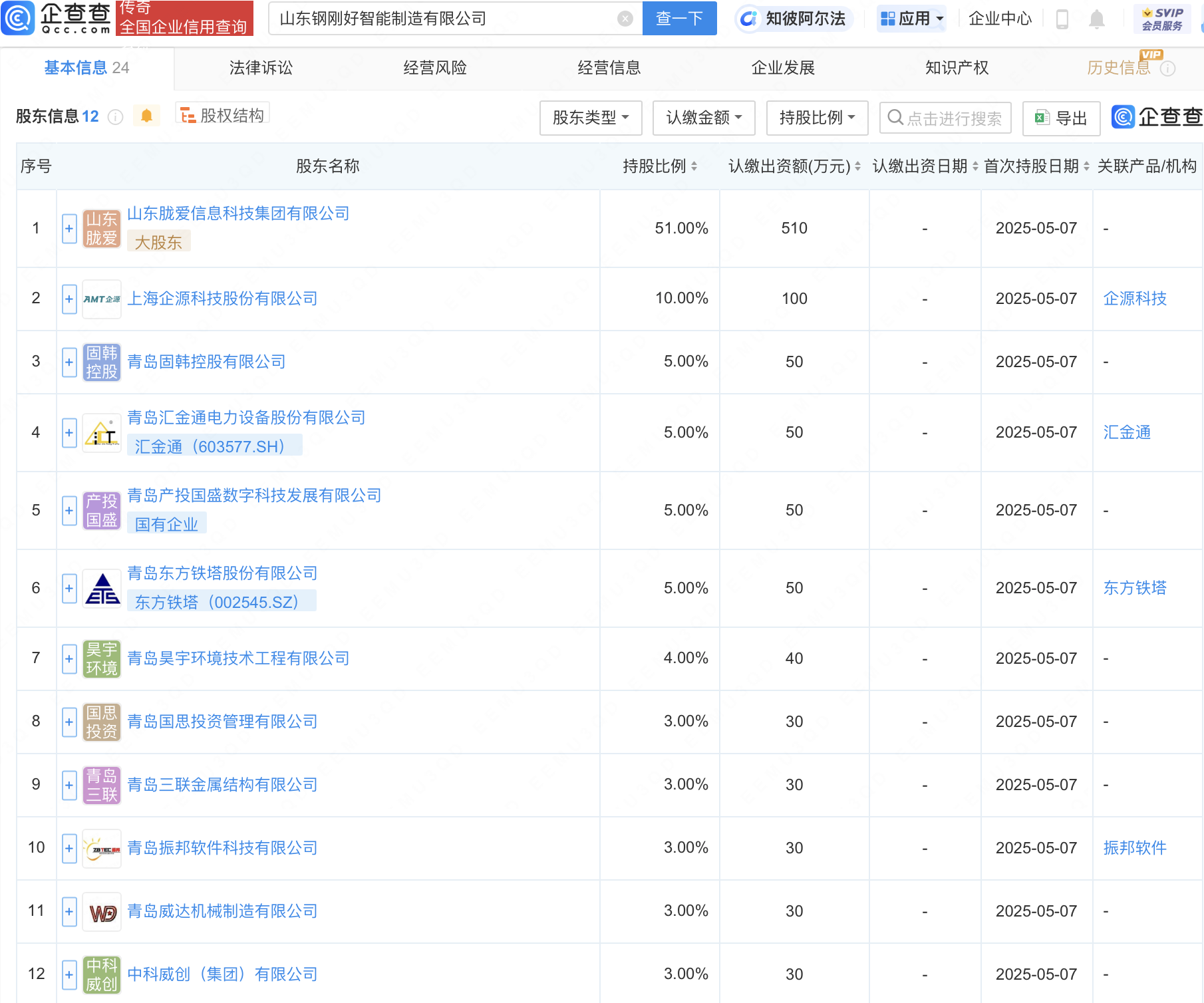Click the 查一下 search button
Viewport: 1204px width, 1003px height.
click(x=679, y=18)
